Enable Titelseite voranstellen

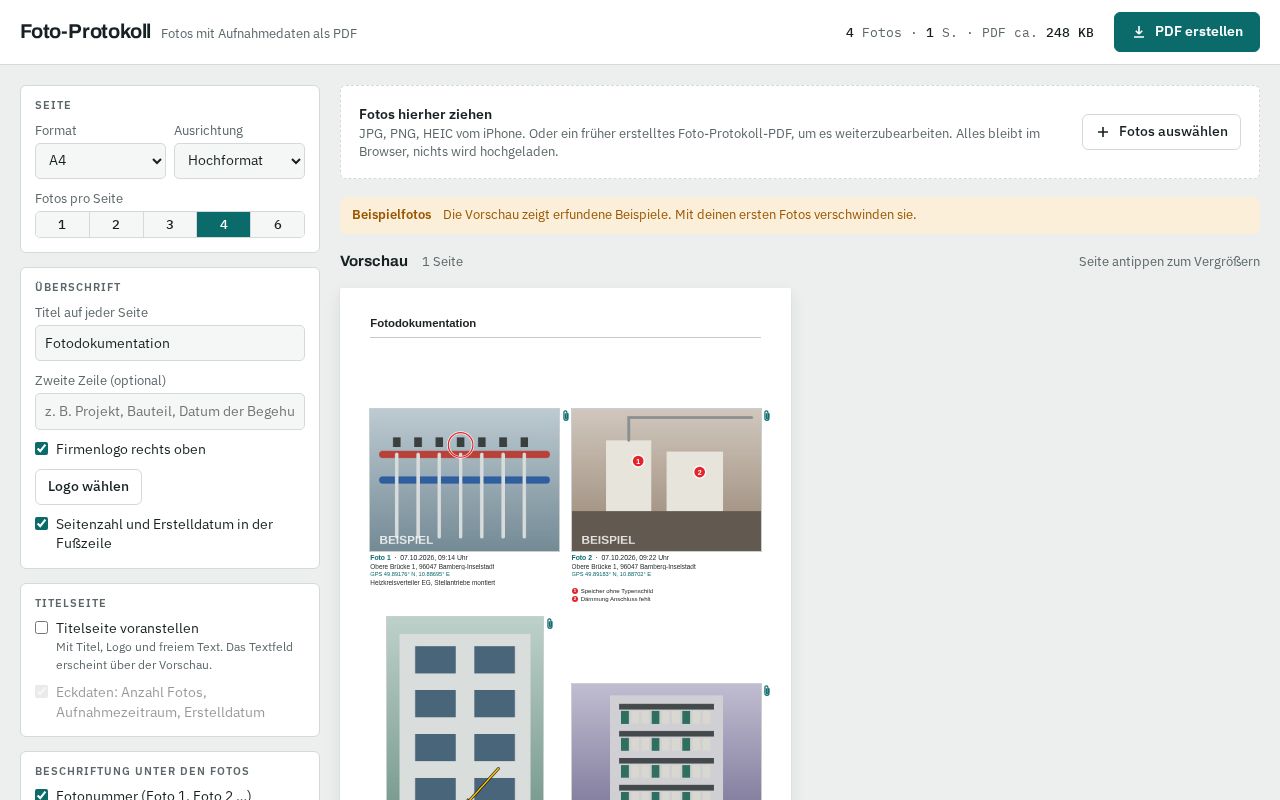(x=42, y=628)
